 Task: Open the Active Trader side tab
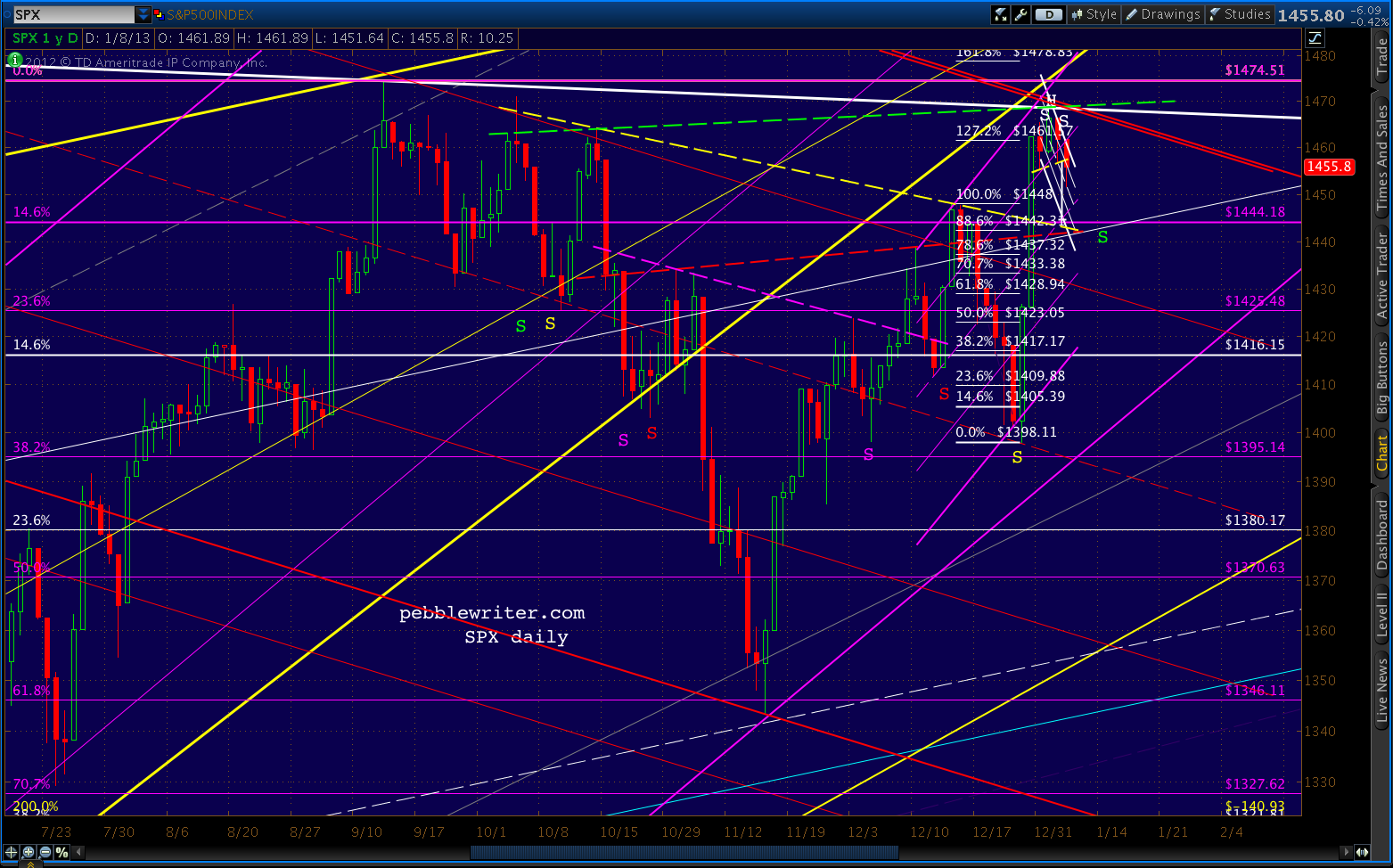point(1382,275)
